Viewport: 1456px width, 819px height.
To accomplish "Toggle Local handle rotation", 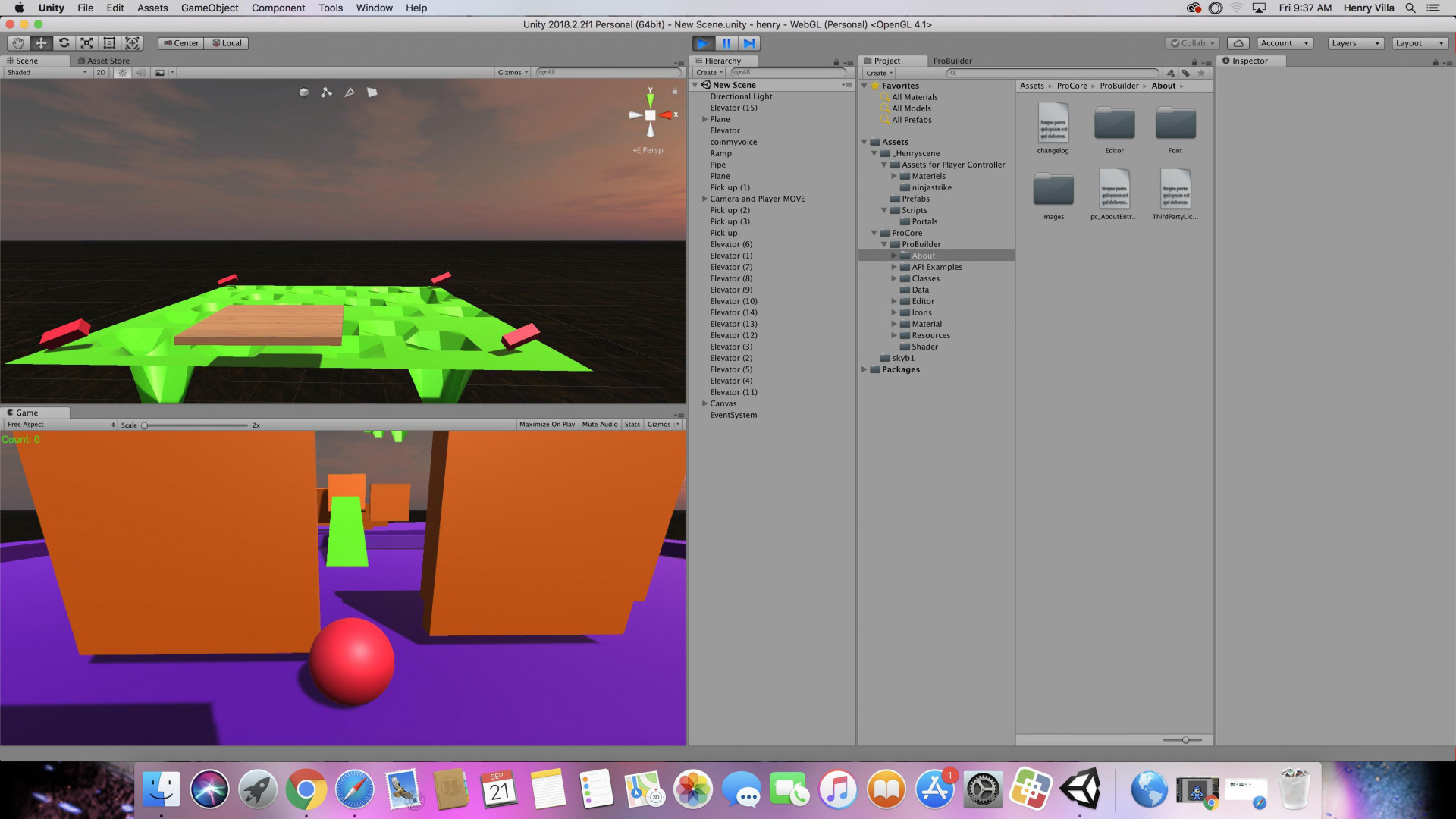I will click(x=226, y=43).
